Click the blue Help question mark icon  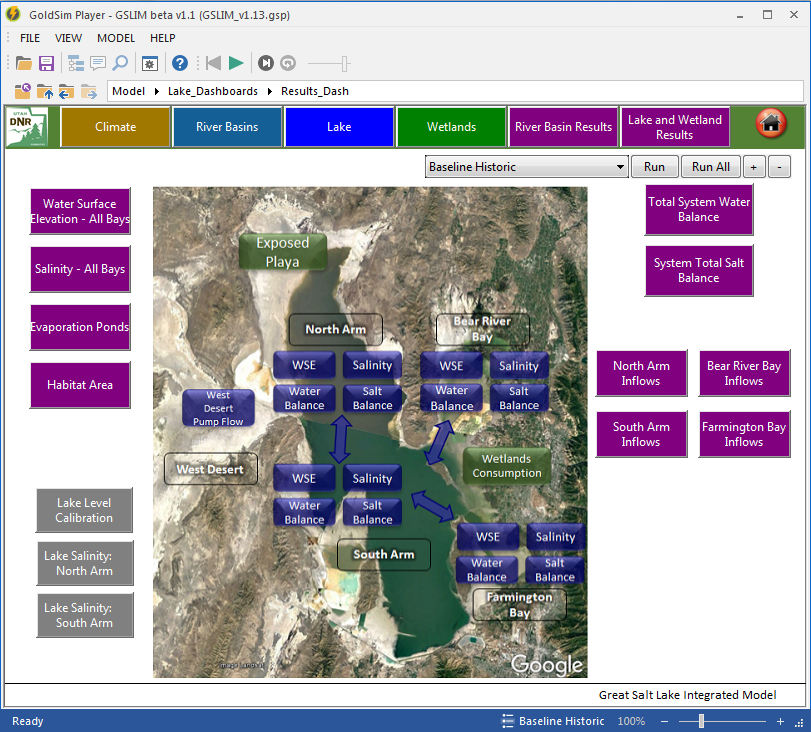[179, 64]
